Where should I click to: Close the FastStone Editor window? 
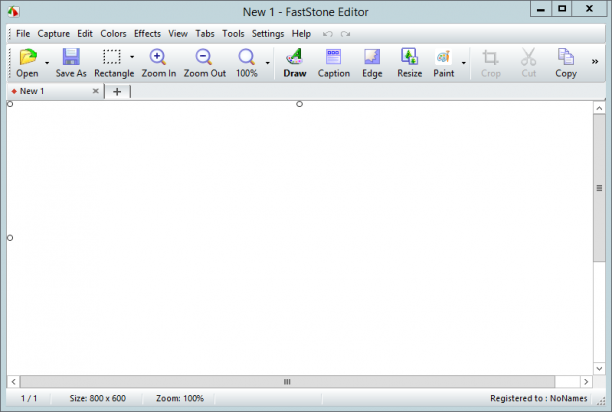589,9
